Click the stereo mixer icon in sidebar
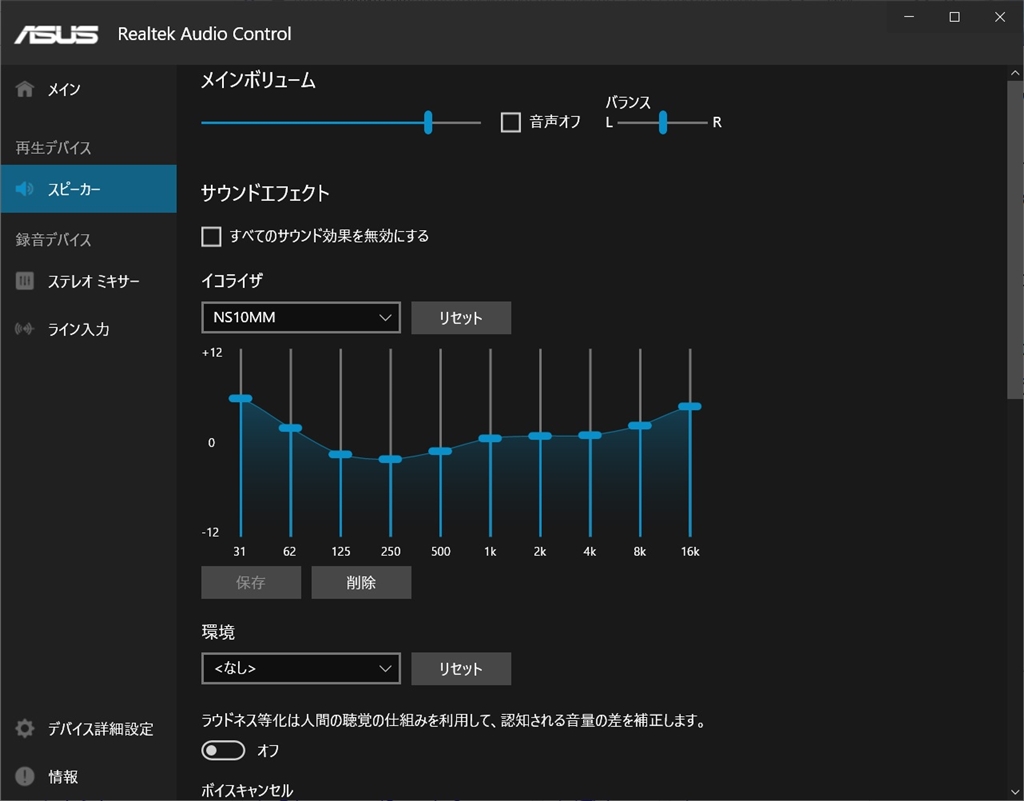 click(x=25, y=281)
